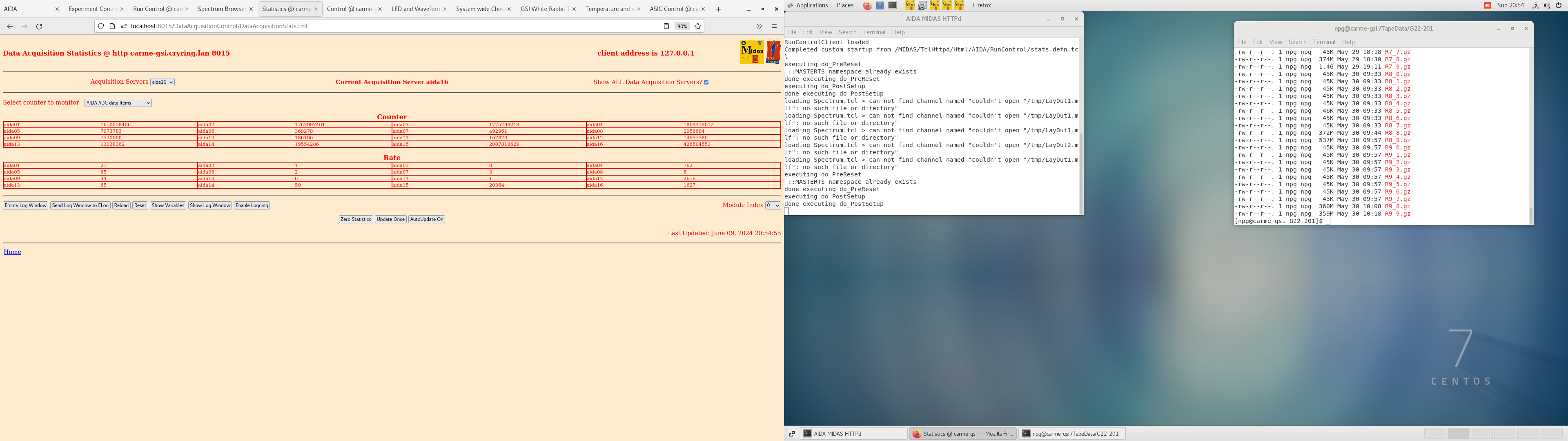Open file manager launcher icon
This screenshot has width=1568, height=441.
point(880,5)
